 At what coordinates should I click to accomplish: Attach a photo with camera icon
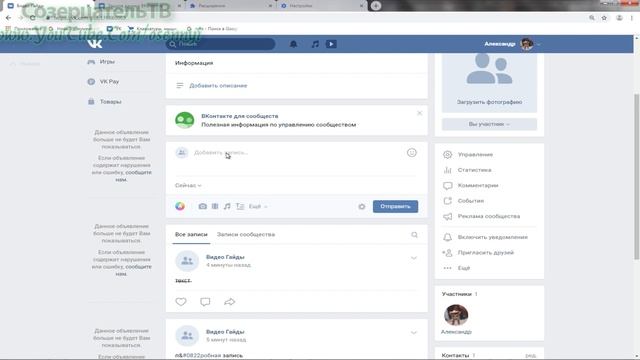click(x=202, y=207)
